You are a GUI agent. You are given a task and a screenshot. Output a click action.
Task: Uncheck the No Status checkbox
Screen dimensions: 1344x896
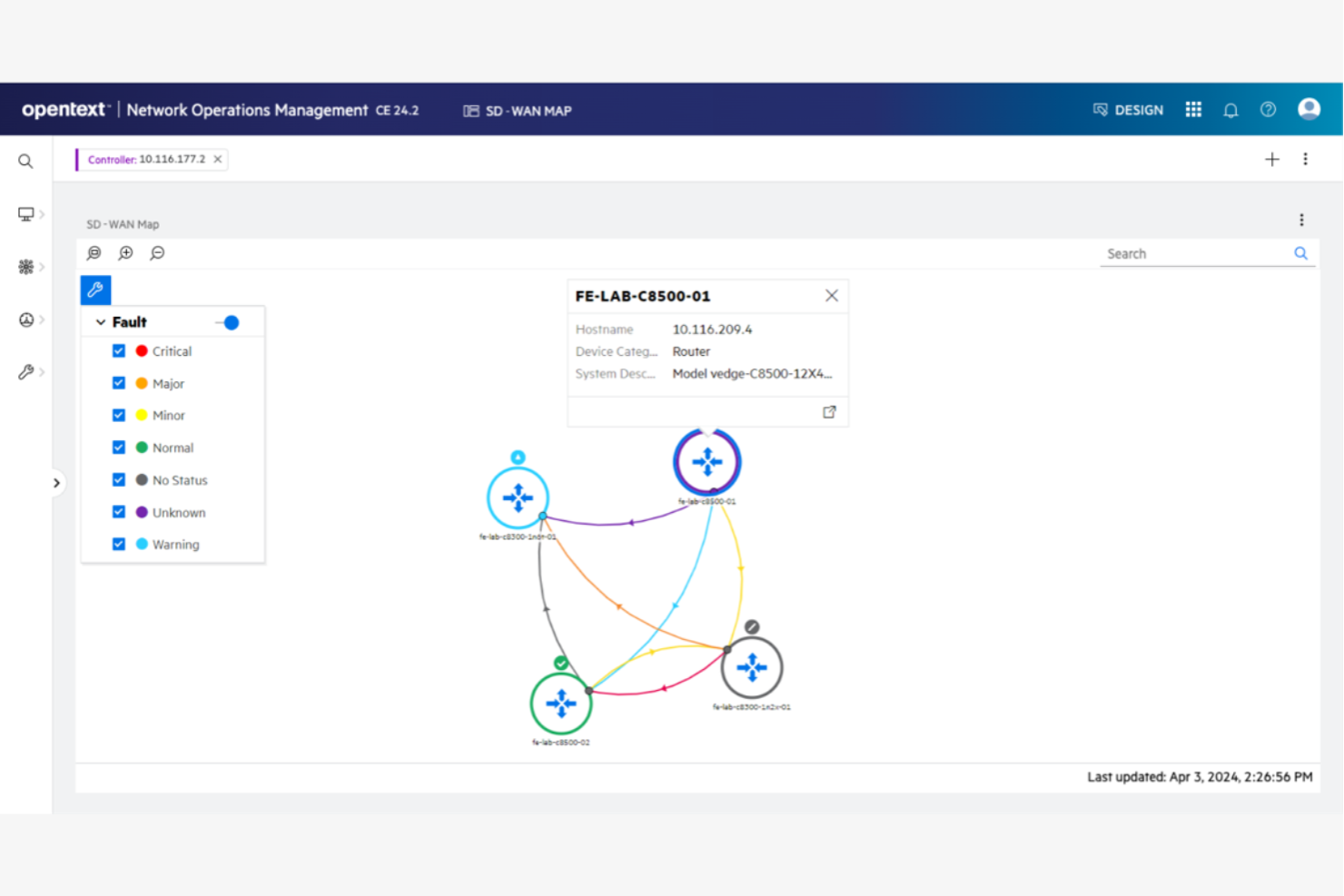(119, 479)
